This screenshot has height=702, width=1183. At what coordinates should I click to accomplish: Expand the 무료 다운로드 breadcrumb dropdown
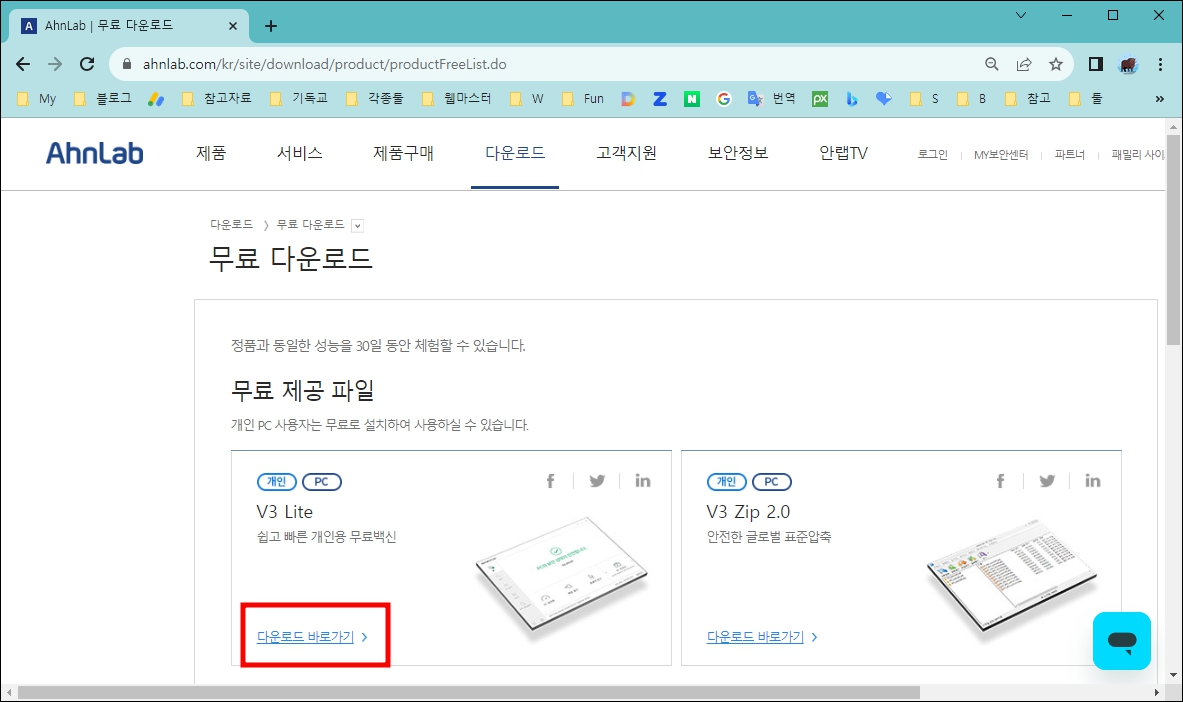pos(358,225)
